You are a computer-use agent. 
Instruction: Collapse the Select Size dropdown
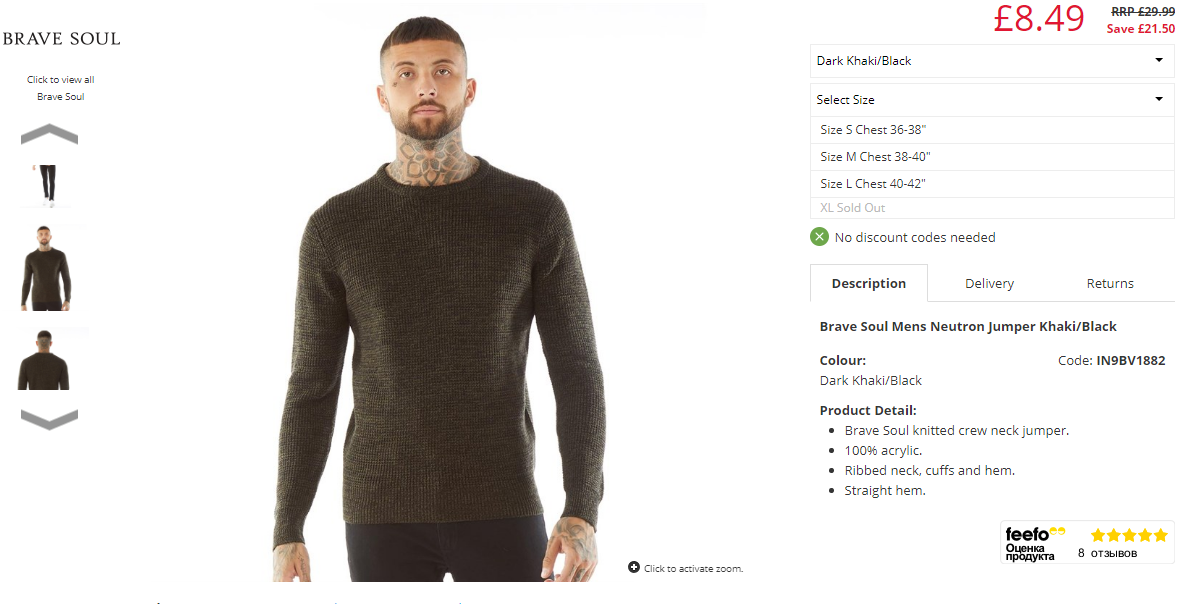click(x=992, y=100)
